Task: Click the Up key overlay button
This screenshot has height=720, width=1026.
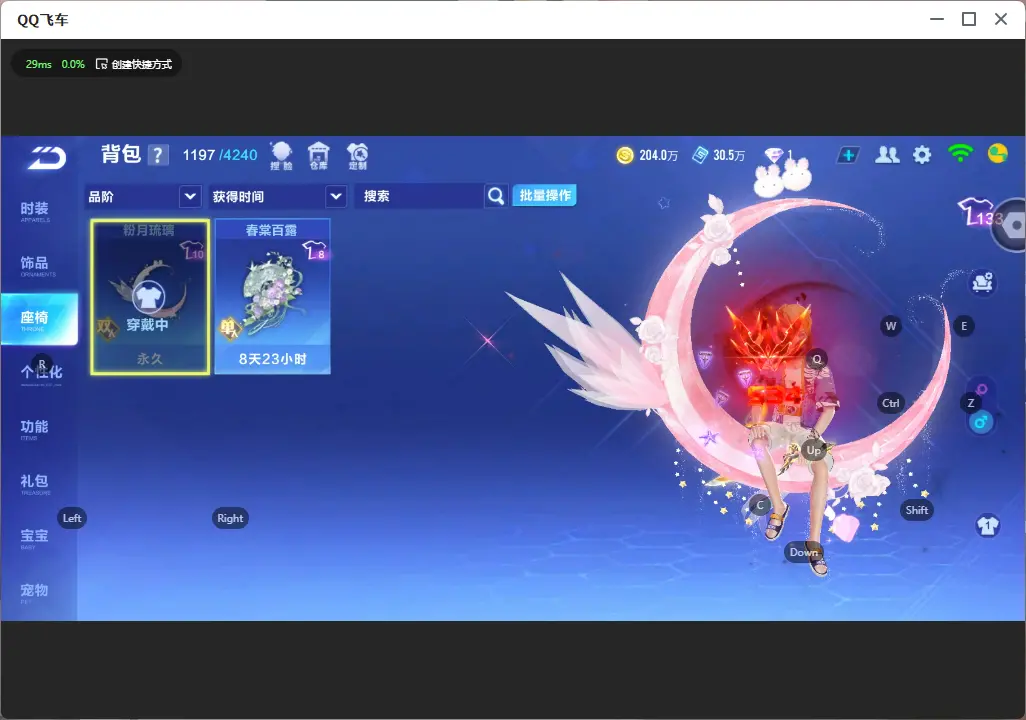Action: (813, 450)
